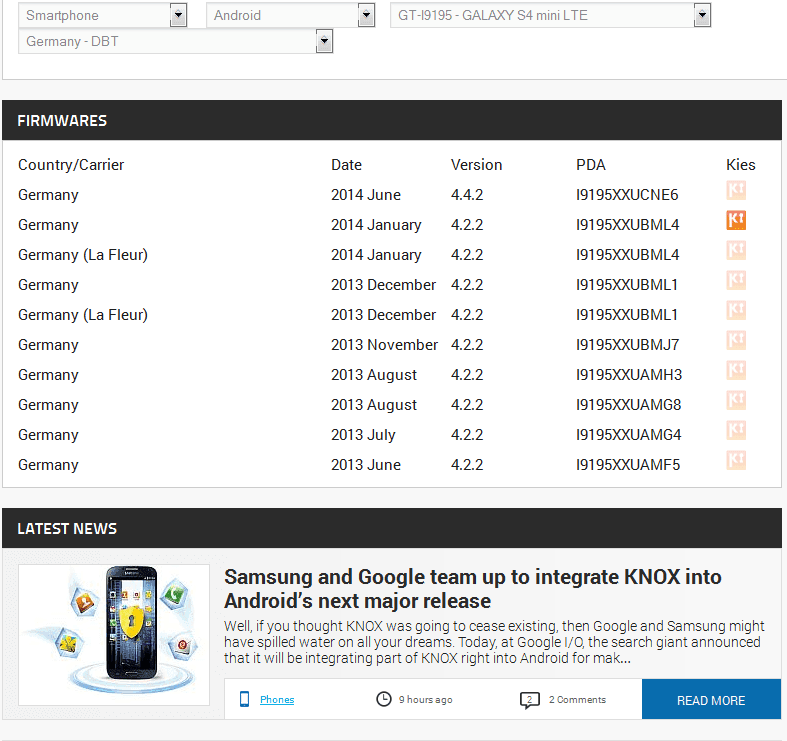Click the KNOX phone article thumbnail
This screenshot has width=787, height=741.
tap(114, 635)
